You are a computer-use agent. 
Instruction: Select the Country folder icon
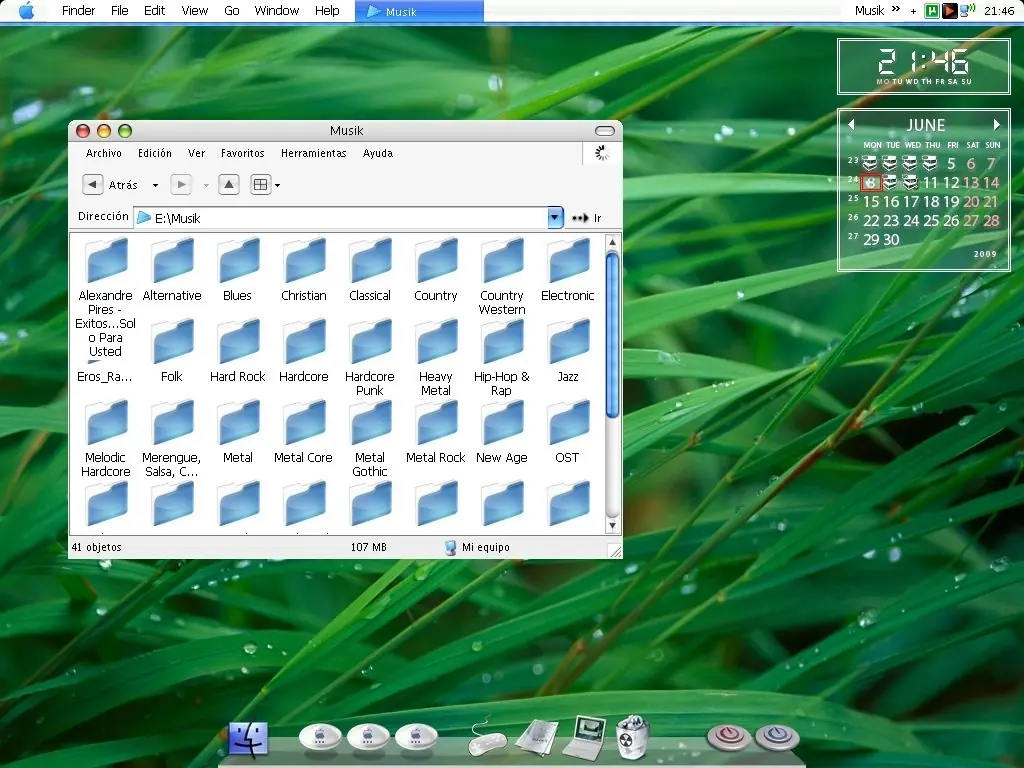pos(436,260)
